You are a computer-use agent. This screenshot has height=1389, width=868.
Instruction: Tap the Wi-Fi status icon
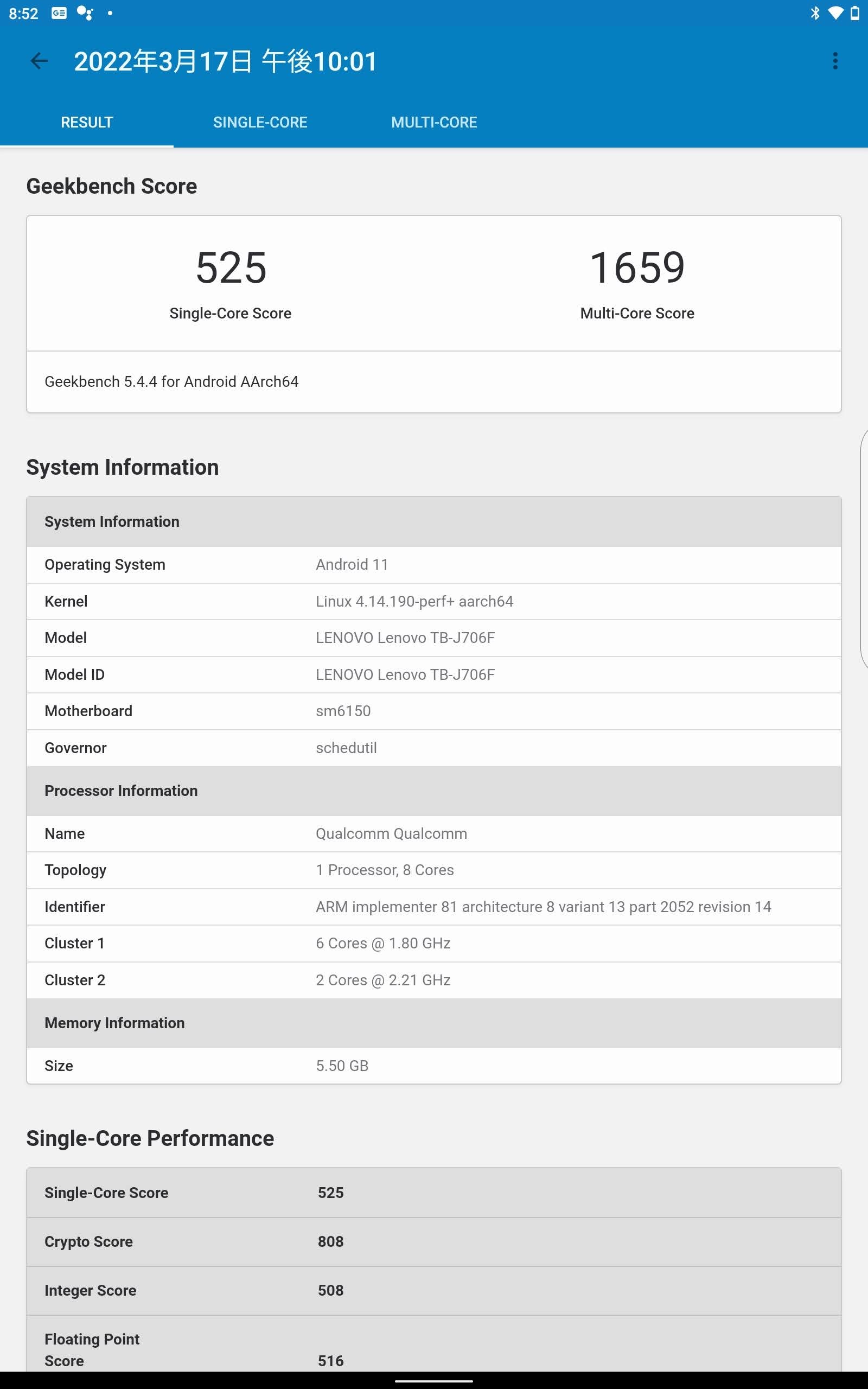coord(835,12)
